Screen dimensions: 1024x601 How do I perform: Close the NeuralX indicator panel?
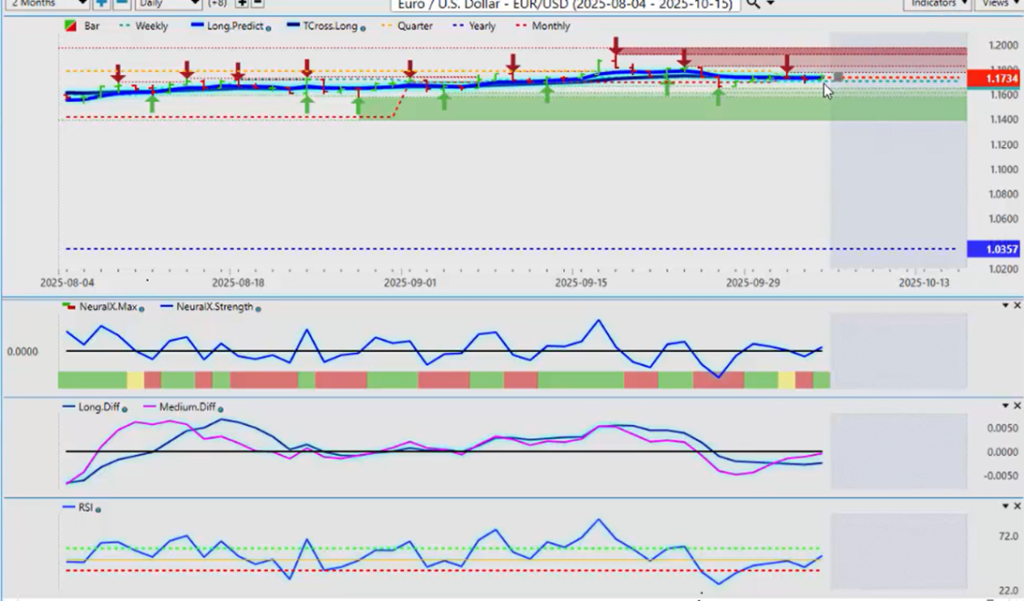pyautogui.click(x=1017, y=305)
